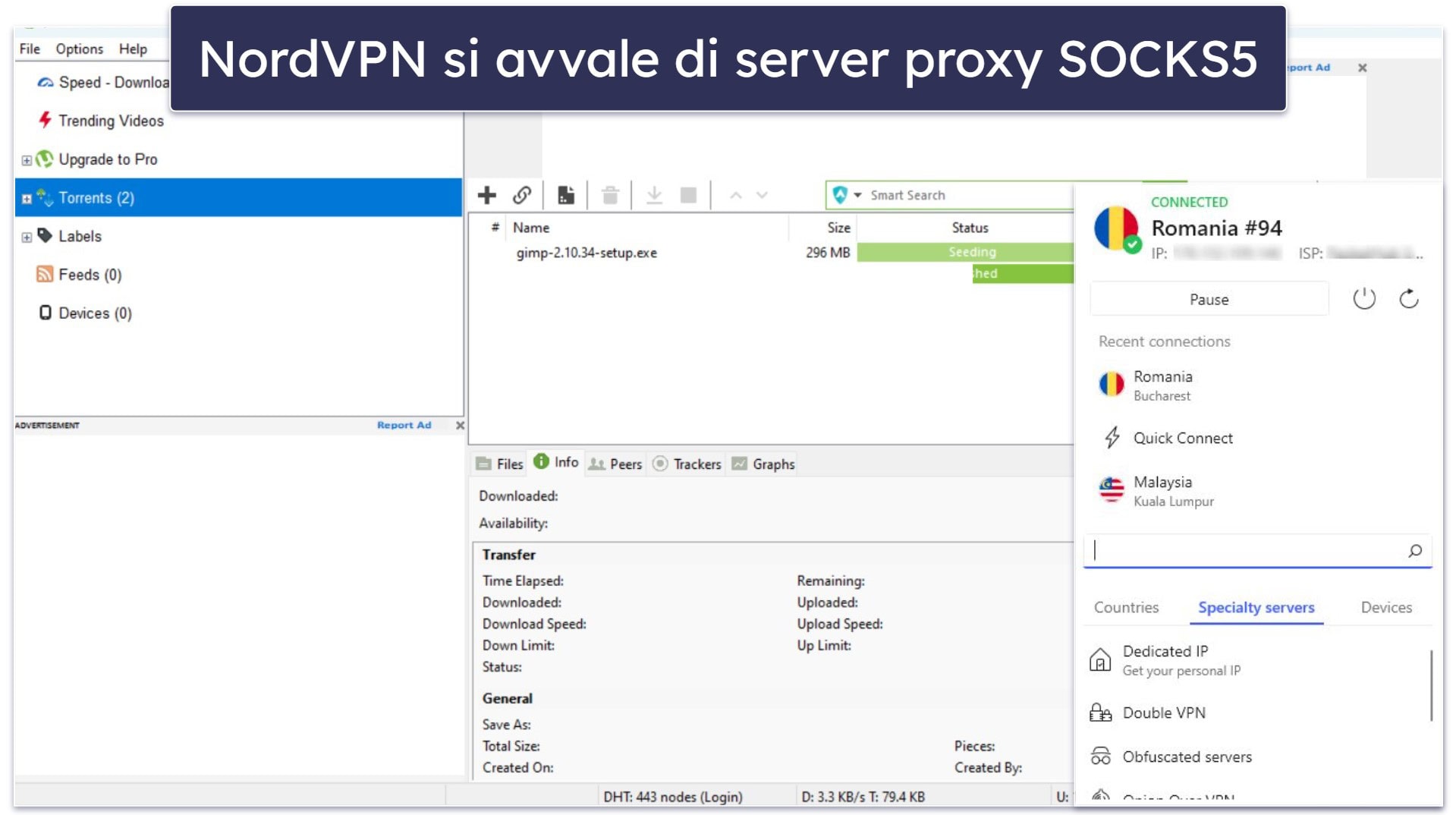Viewport: 1456px width, 815px height.
Task: Switch to the Info tab
Action: coord(556,462)
